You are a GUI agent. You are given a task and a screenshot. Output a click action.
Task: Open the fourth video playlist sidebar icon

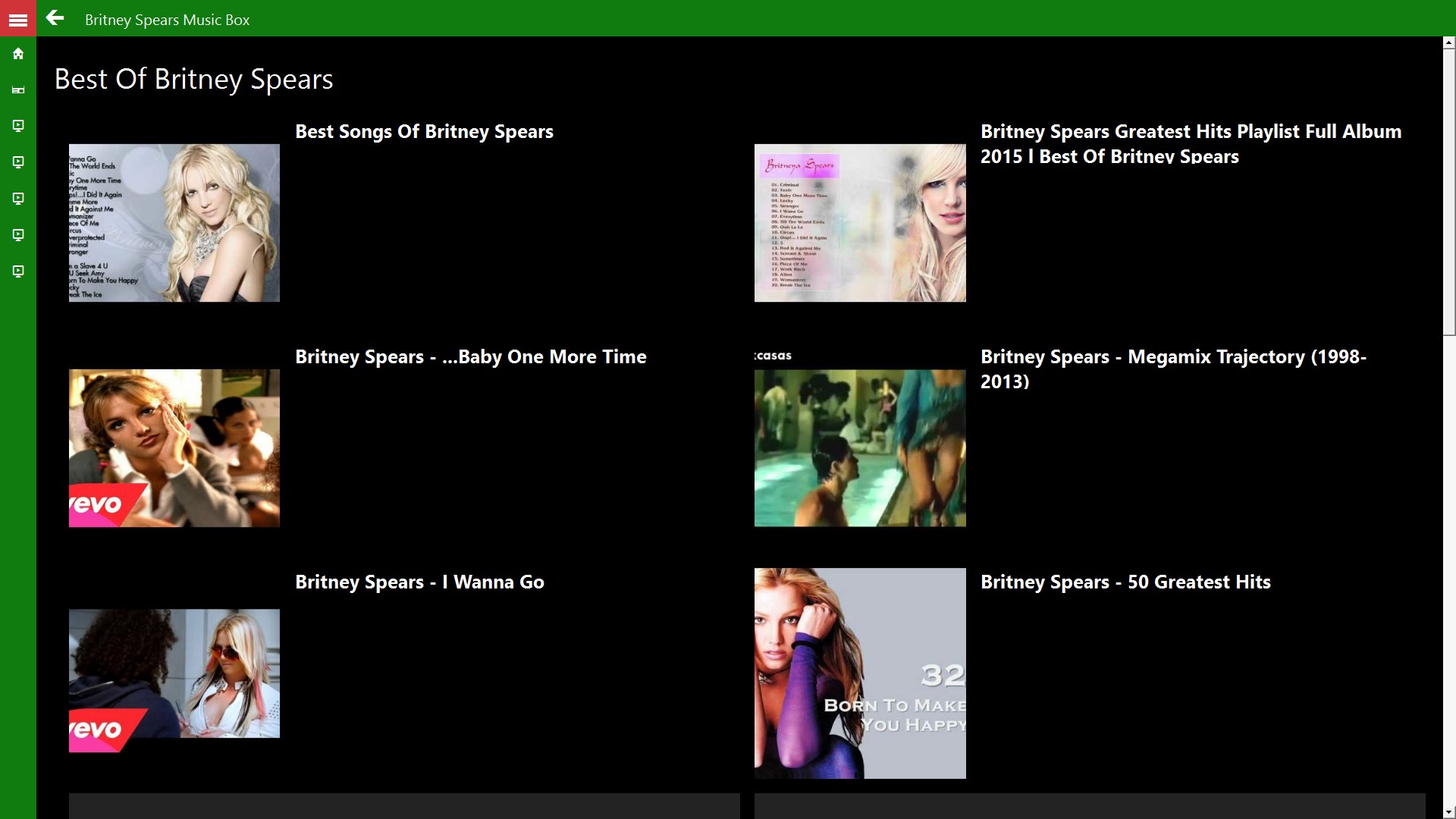tap(18, 235)
